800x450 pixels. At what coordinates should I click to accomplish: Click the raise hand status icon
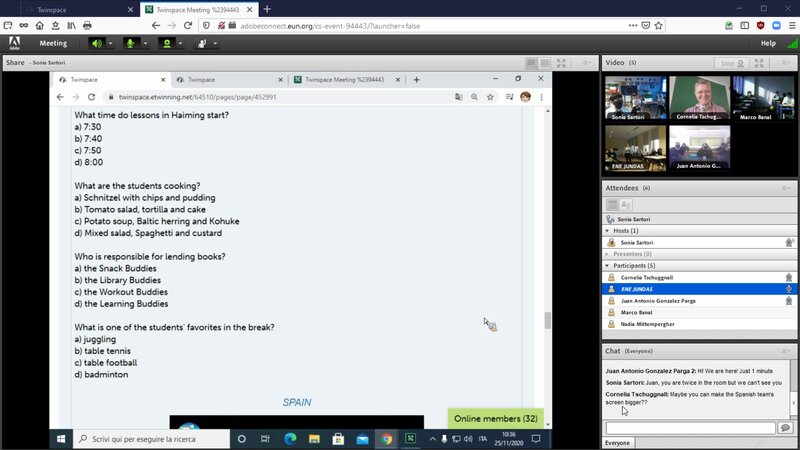pyautogui.click(x=202, y=43)
